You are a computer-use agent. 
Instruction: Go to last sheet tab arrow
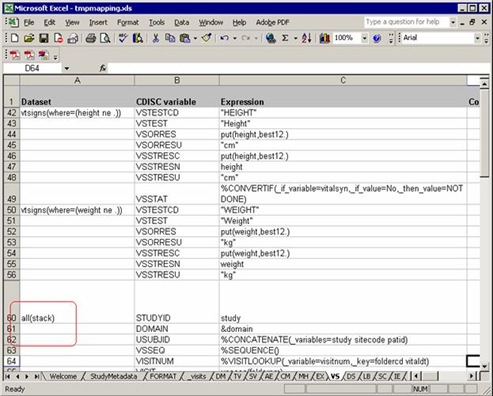click(x=37, y=376)
